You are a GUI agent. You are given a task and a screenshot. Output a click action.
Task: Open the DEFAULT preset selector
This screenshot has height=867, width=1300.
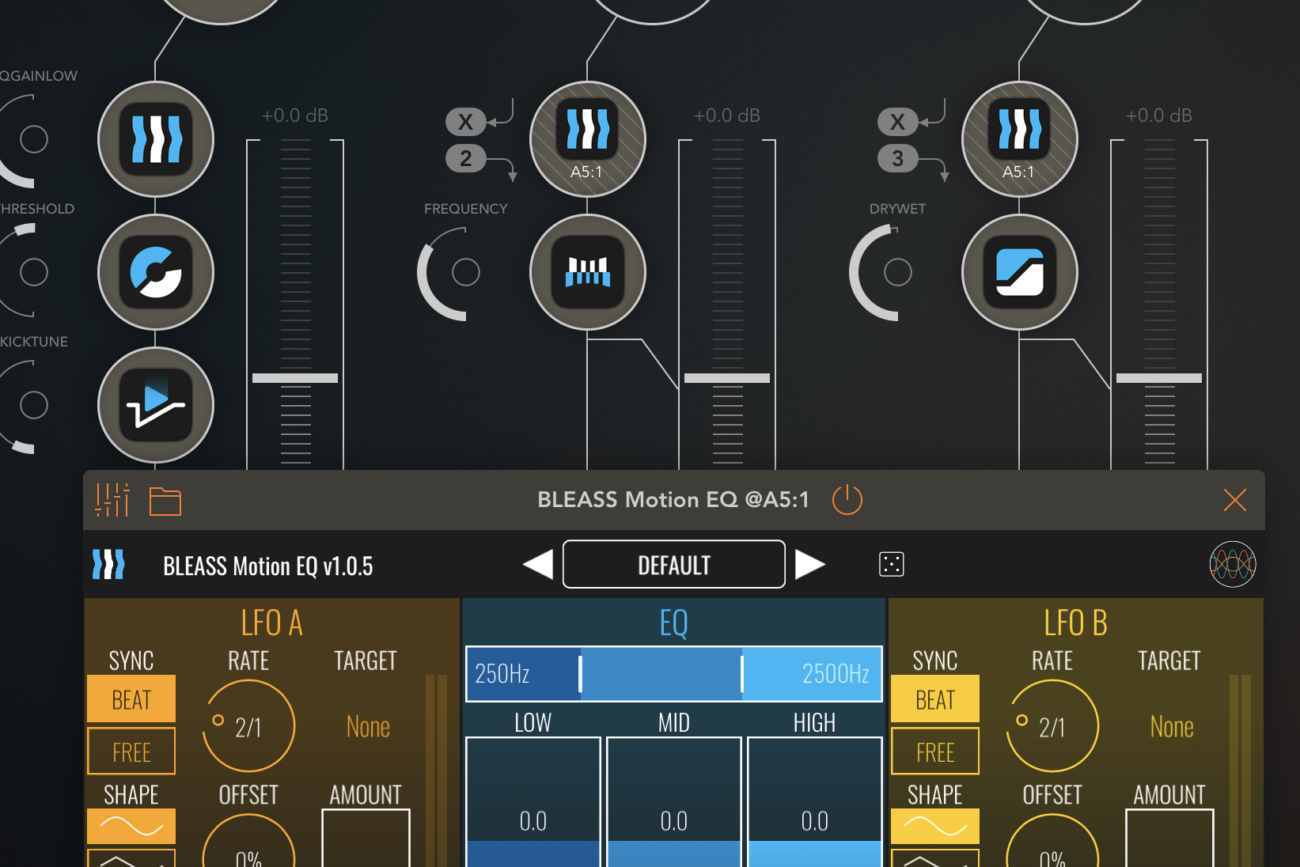tap(673, 565)
